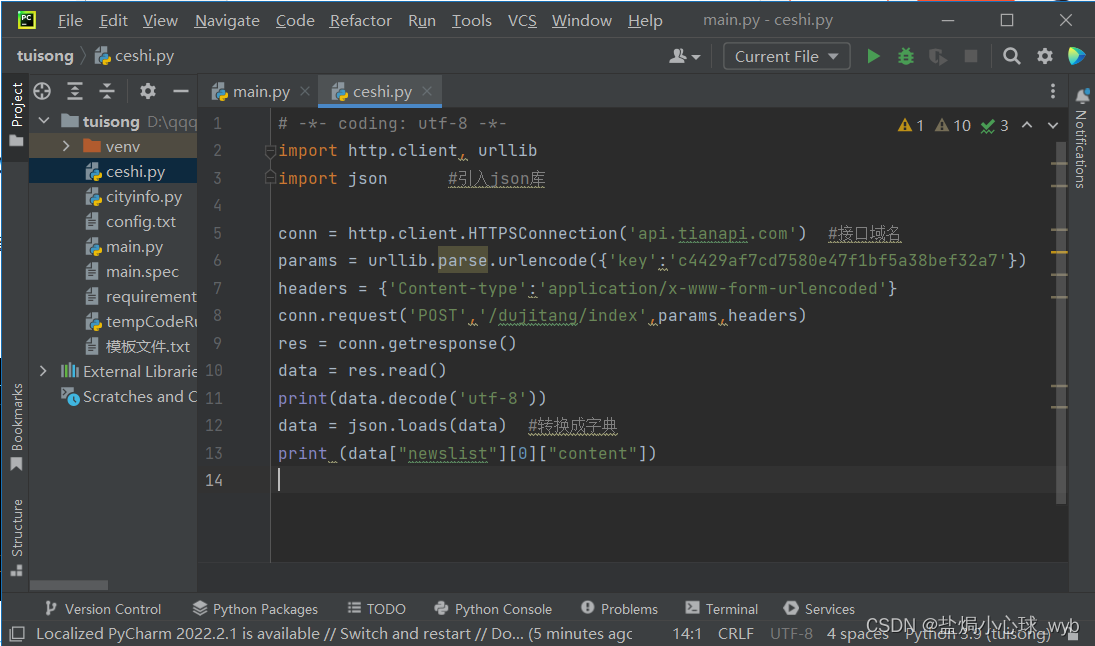This screenshot has height=646, width=1095.
Task: Click the warnings count inspection widget
Action: click(x=911, y=125)
